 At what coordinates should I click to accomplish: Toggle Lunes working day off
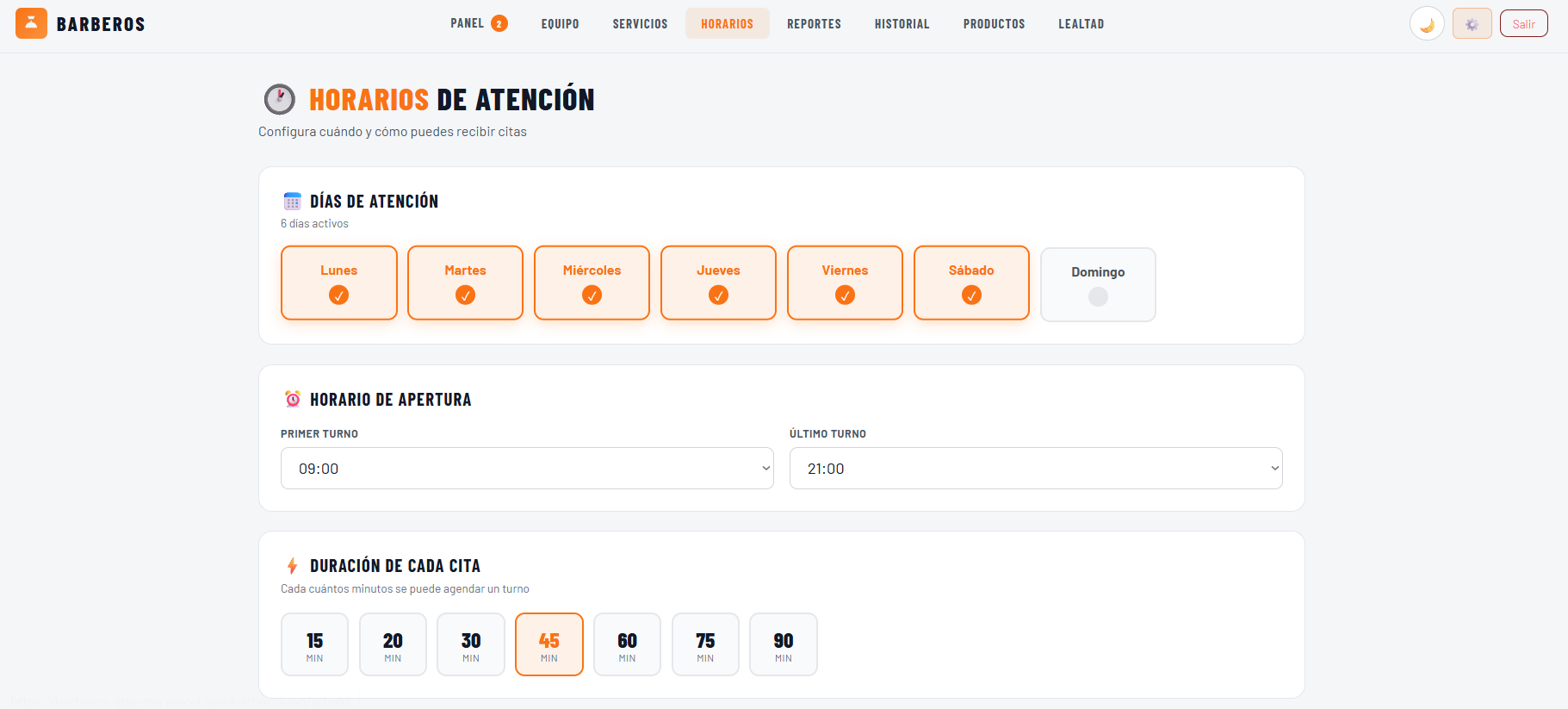click(339, 283)
